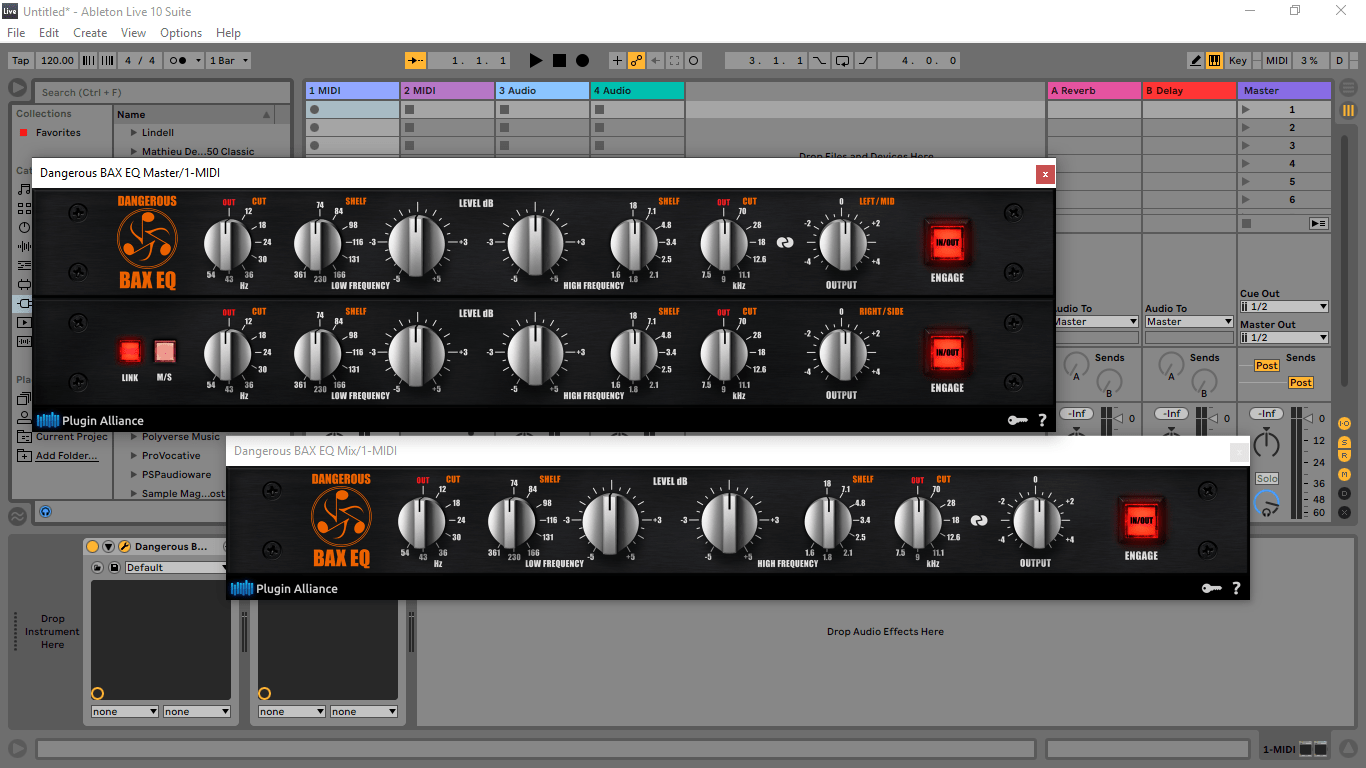Hide the browser with its triangle button
1366x768 pixels.
pos(17,89)
